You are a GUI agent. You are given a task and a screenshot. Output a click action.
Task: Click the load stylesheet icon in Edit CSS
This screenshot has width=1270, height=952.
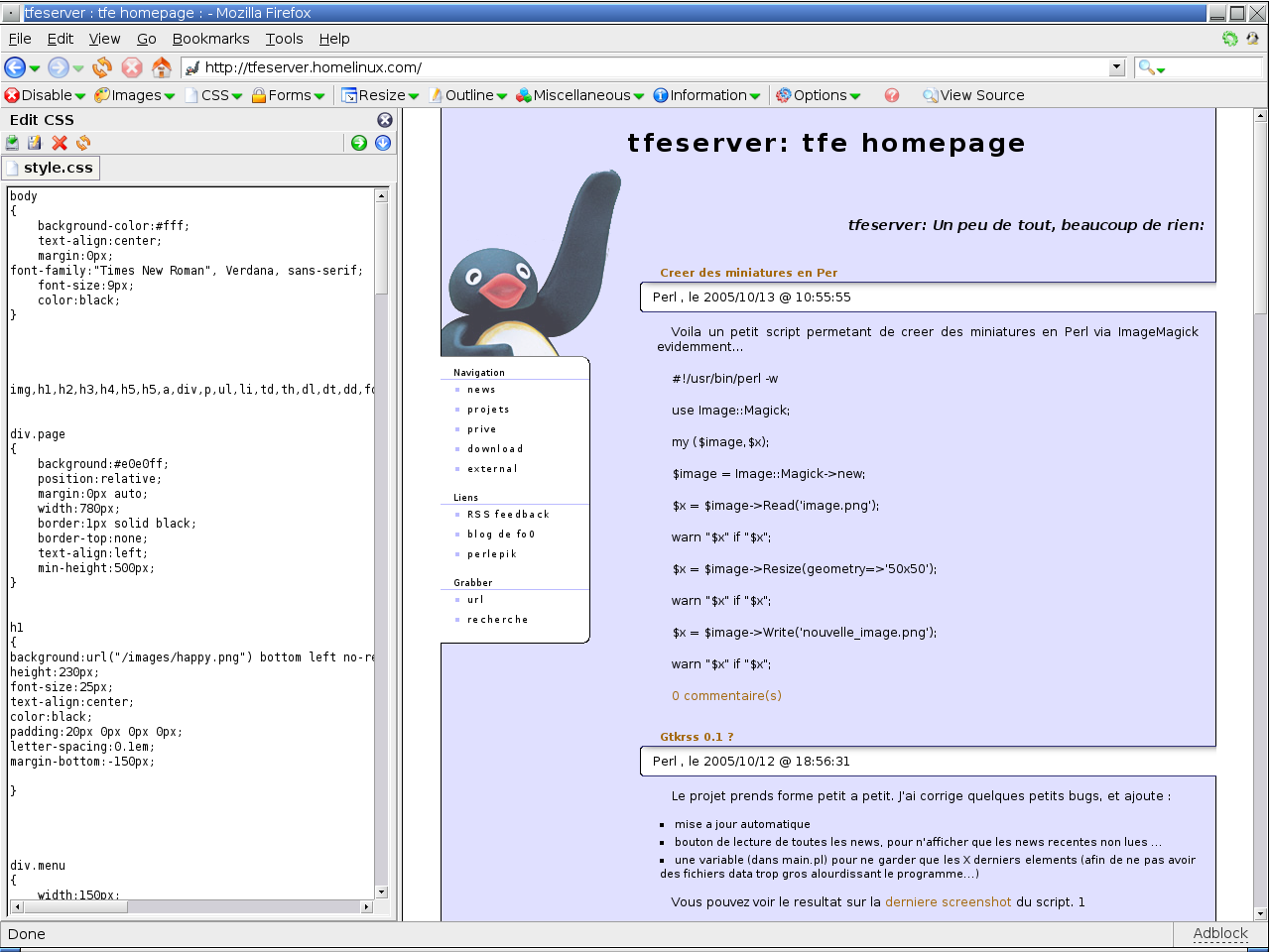[x=12, y=143]
